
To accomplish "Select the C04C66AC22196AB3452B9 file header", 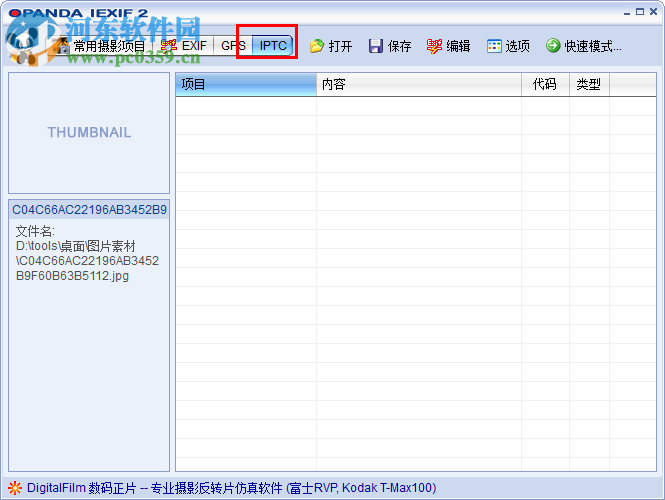I will [x=89, y=209].
